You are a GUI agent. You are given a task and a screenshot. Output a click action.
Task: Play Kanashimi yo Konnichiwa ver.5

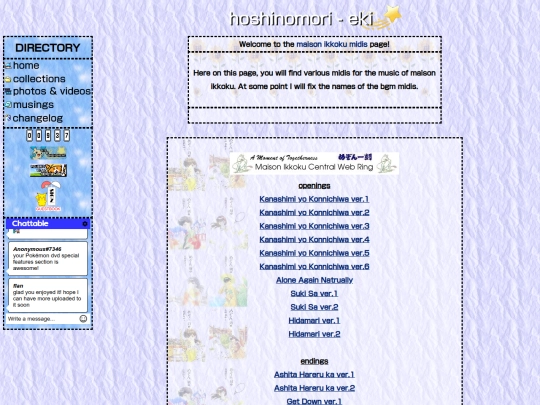(x=314, y=253)
